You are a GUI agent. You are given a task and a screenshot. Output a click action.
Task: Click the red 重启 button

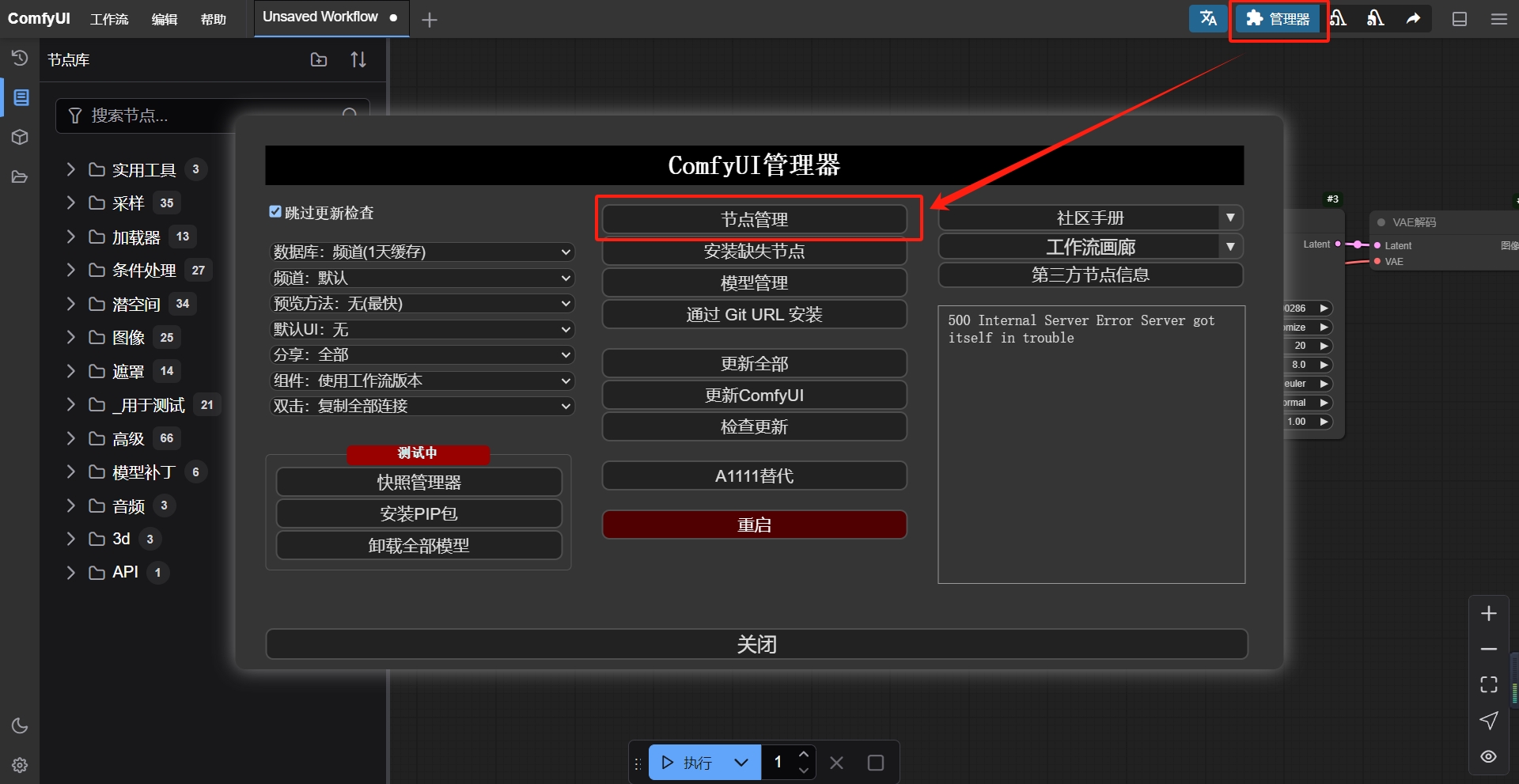[x=755, y=525]
